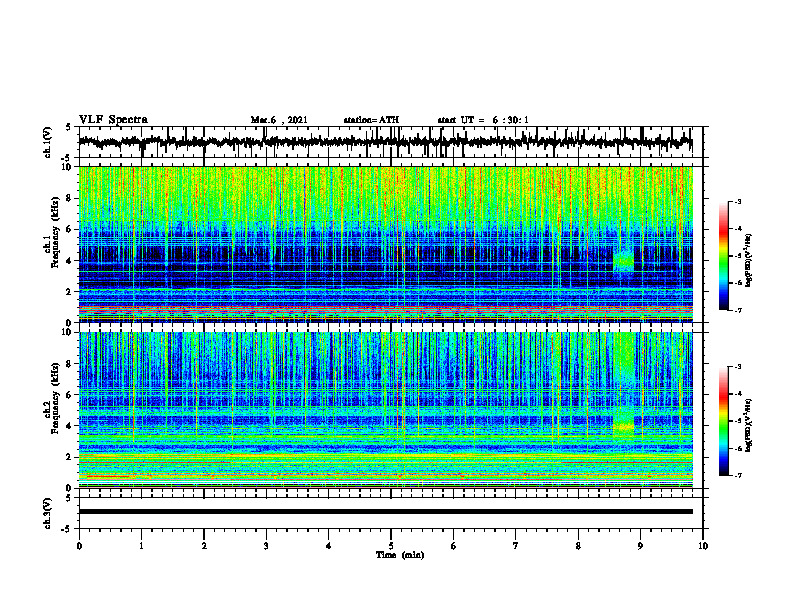Click the "6" kHz tick on ch.1 frequency axis
Viewport: 792px width, 612px height.
(69, 229)
